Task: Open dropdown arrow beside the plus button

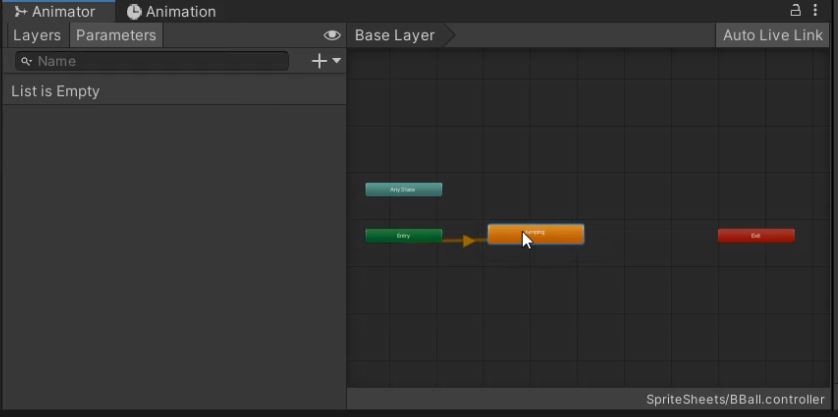Action: 337,61
